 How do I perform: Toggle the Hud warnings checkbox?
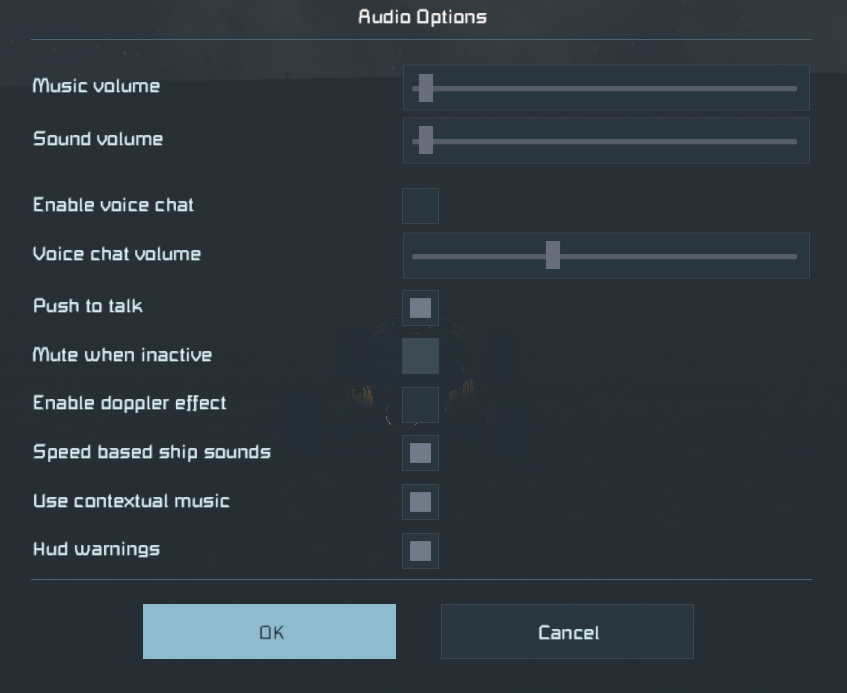pos(420,550)
